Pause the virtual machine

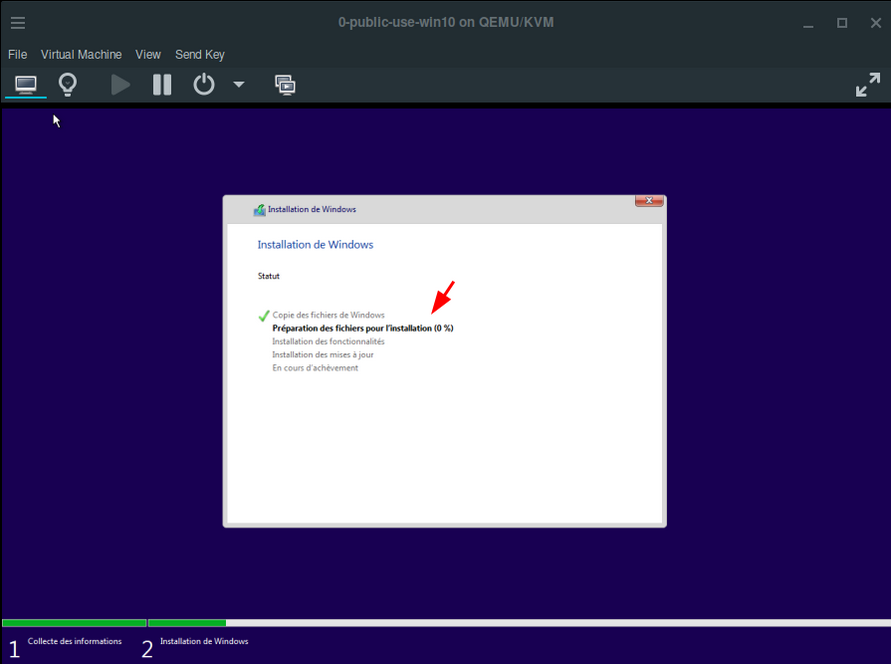[x=162, y=85]
